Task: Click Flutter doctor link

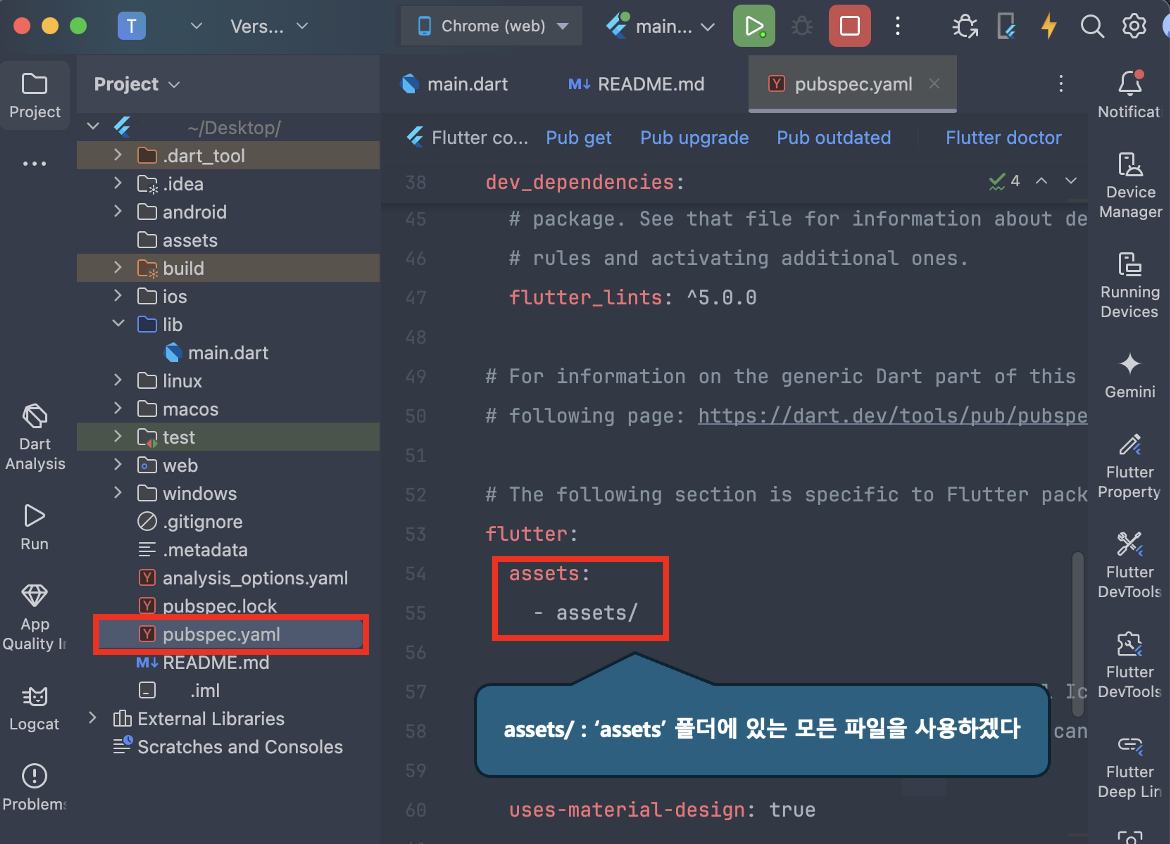Action: pyautogui.click(x=1003, y=138)
